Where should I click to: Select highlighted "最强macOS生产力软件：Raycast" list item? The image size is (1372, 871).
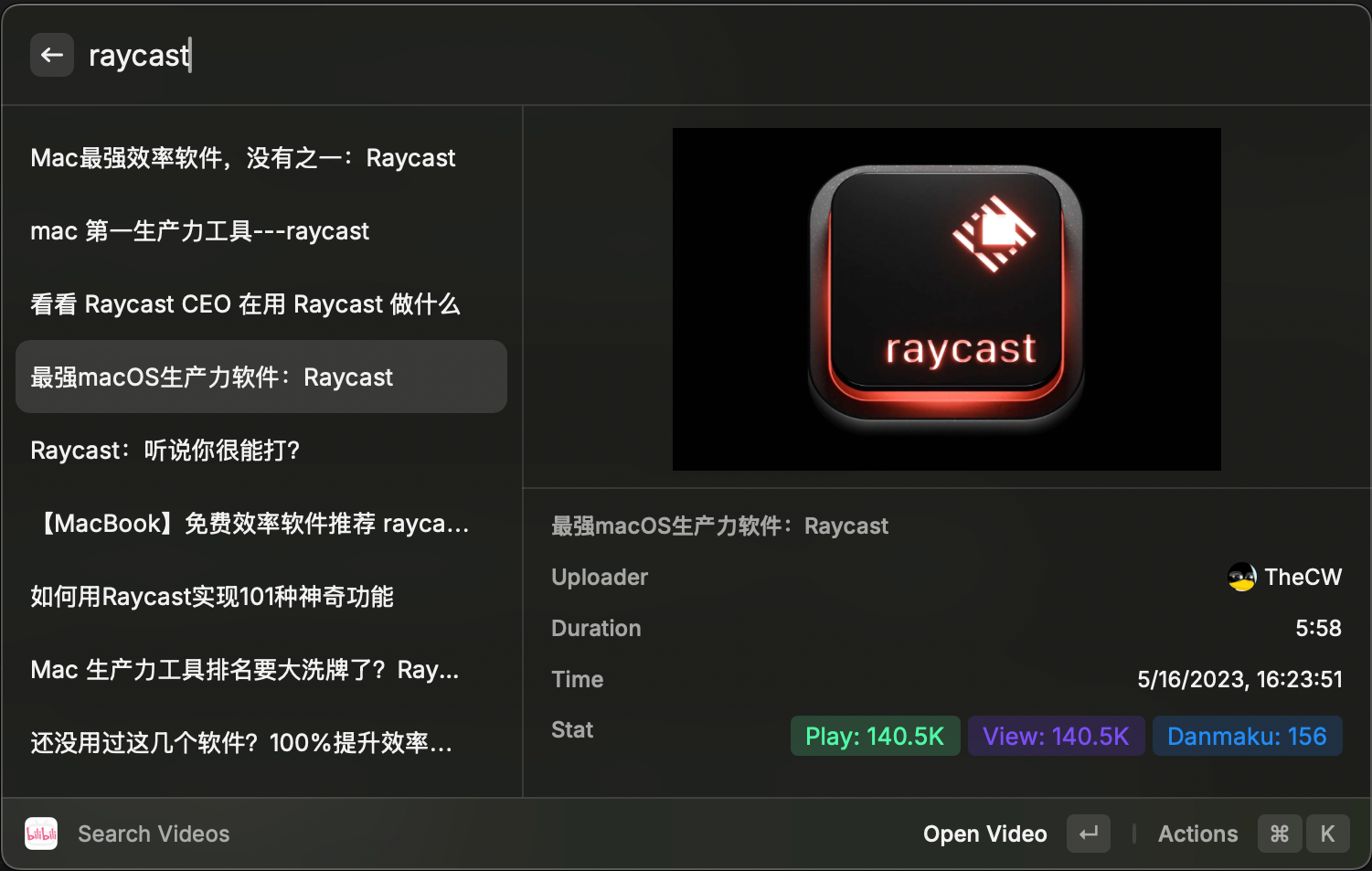(261, 377)
